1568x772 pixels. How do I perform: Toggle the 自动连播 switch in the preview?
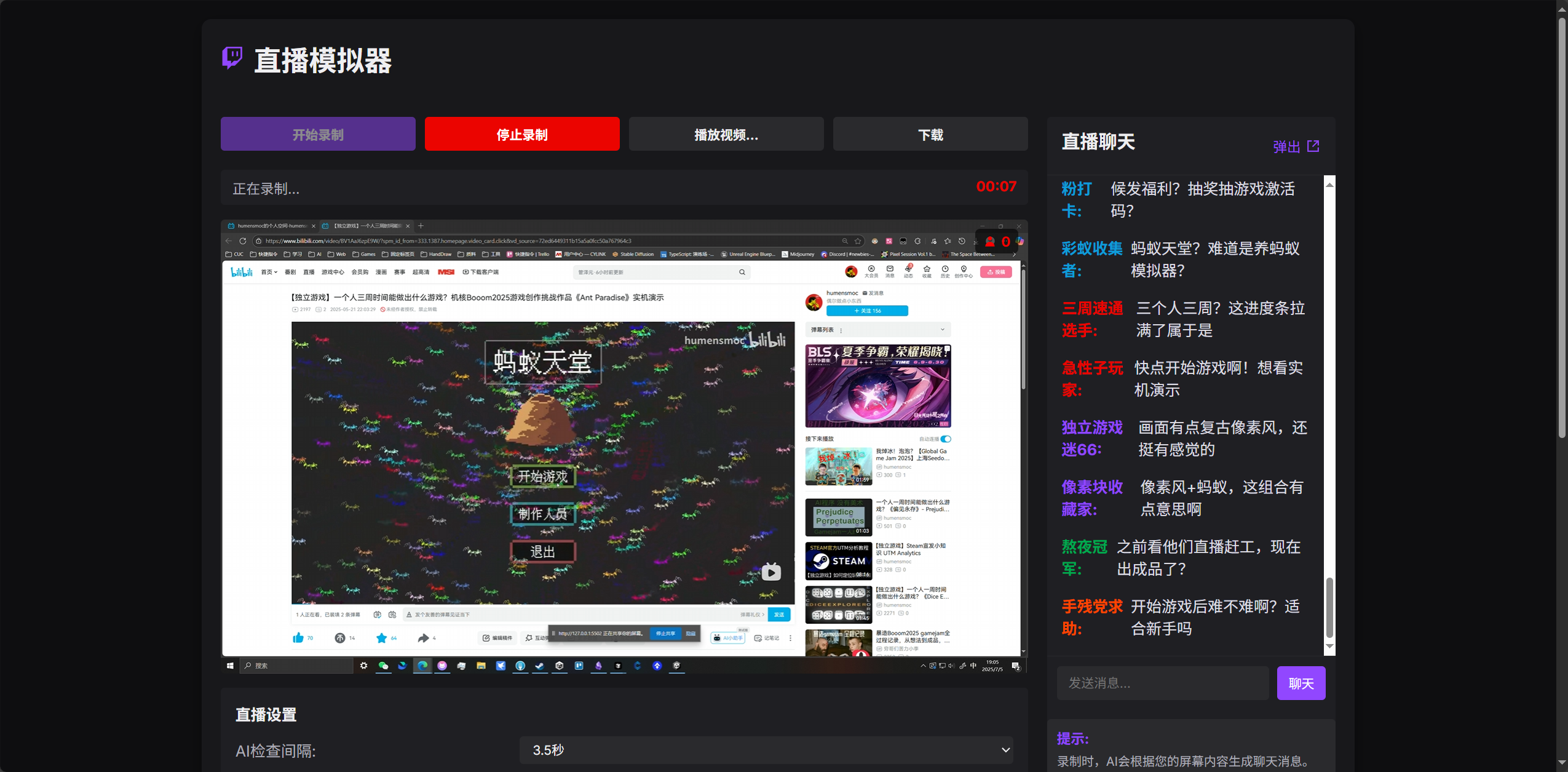tap(946, 439)
